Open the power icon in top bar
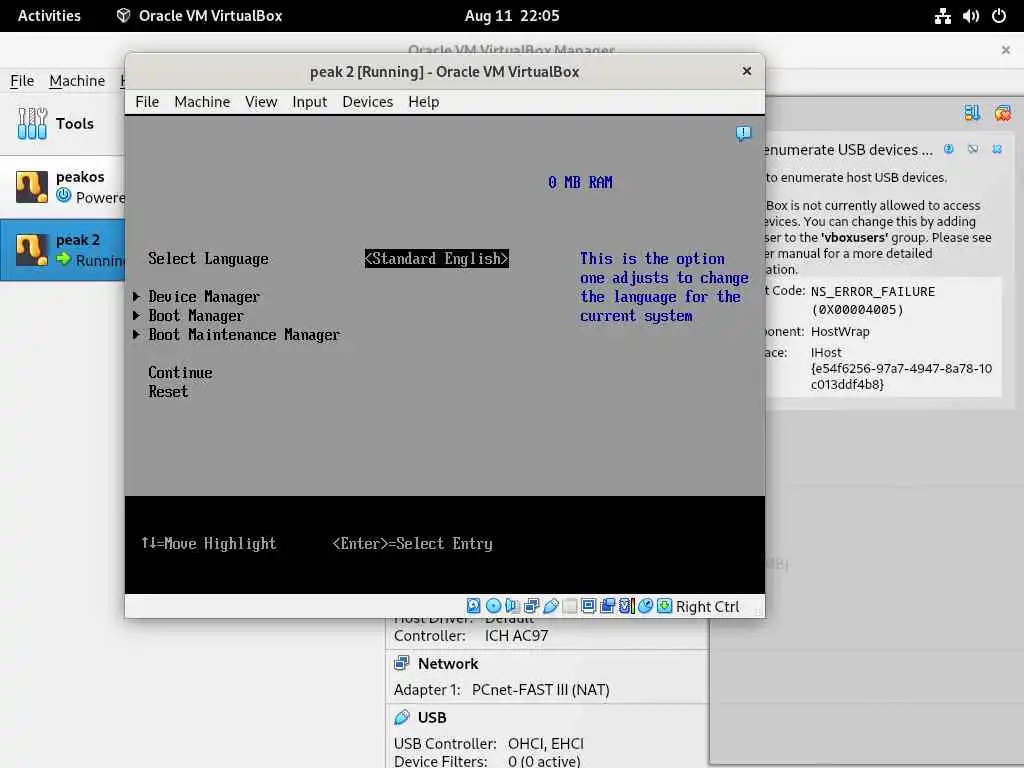The image size is (1024, 768). click(999, 16)
